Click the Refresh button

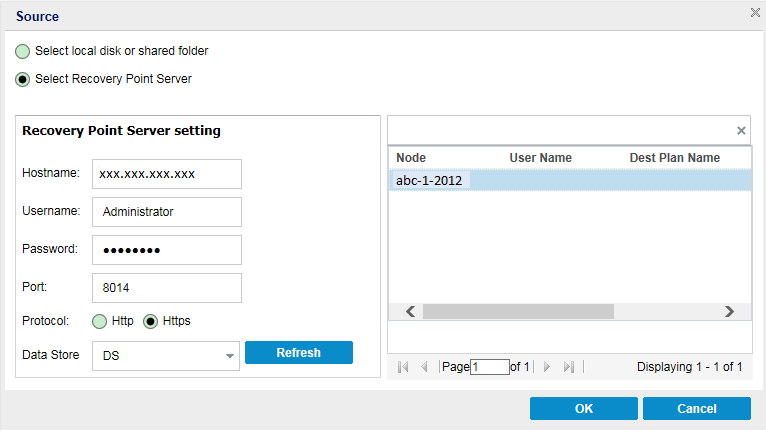tap(298, 352)
